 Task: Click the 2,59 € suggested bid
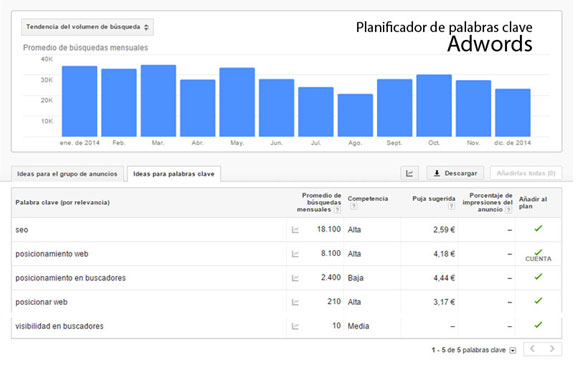tap(444, 230)
